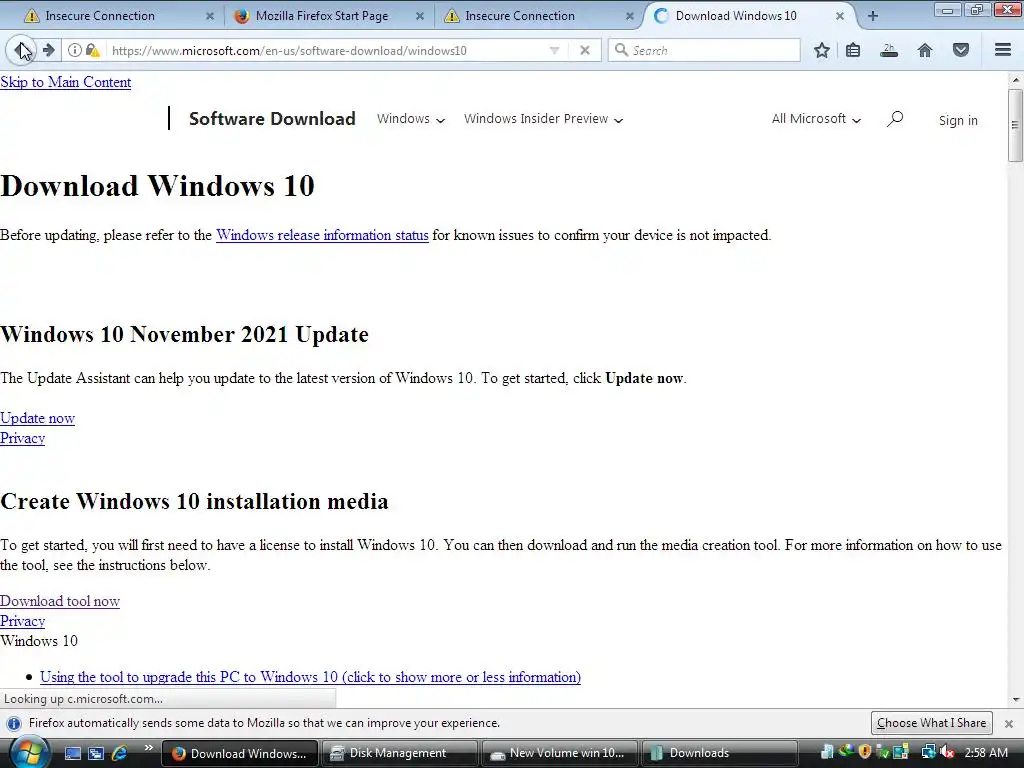Close the Mozilla Firefox Start Page tab
The height and width of the screenshot is (768, 1024).
point(420,16)
